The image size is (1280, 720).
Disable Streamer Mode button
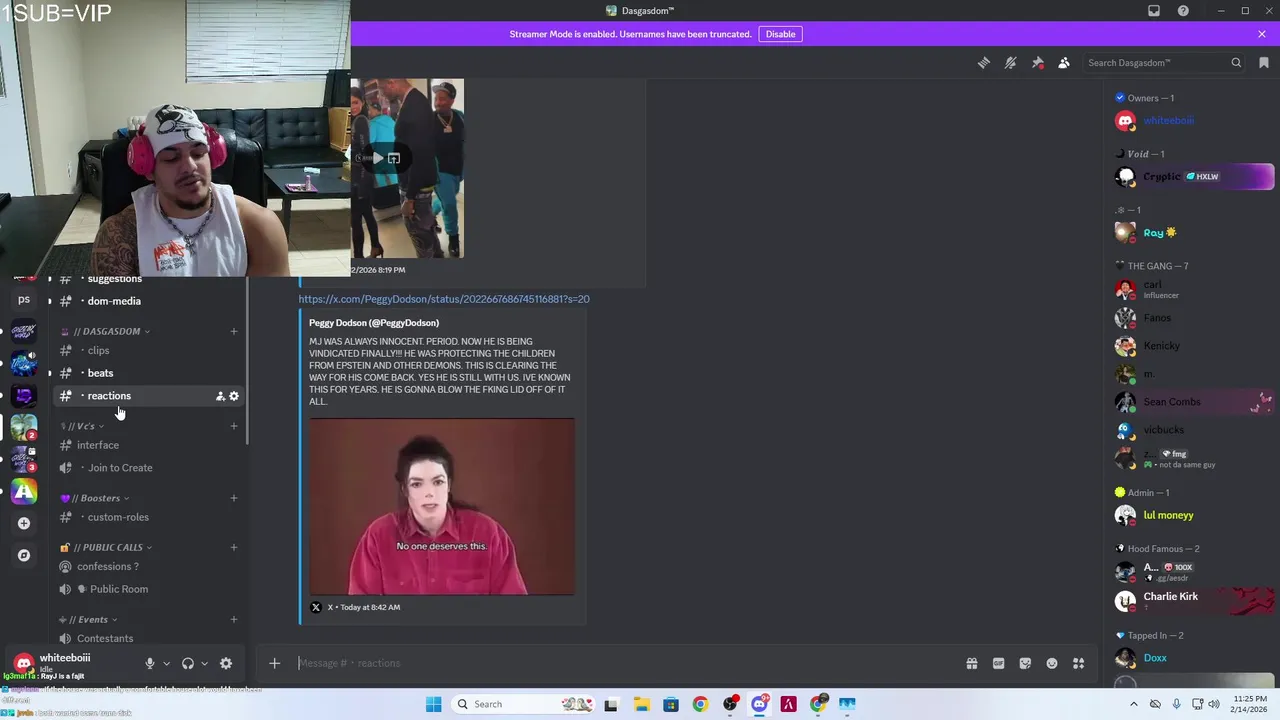tap(780, 34)
